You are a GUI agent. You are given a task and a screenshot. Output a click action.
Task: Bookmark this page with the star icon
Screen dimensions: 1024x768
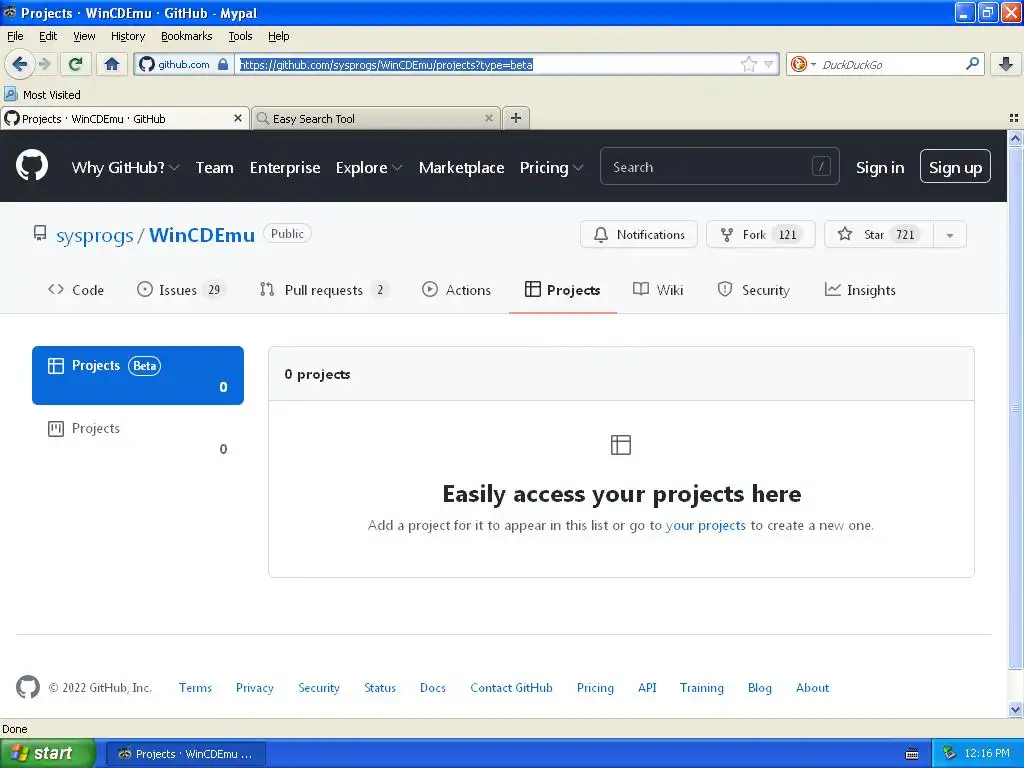[748, 64]
